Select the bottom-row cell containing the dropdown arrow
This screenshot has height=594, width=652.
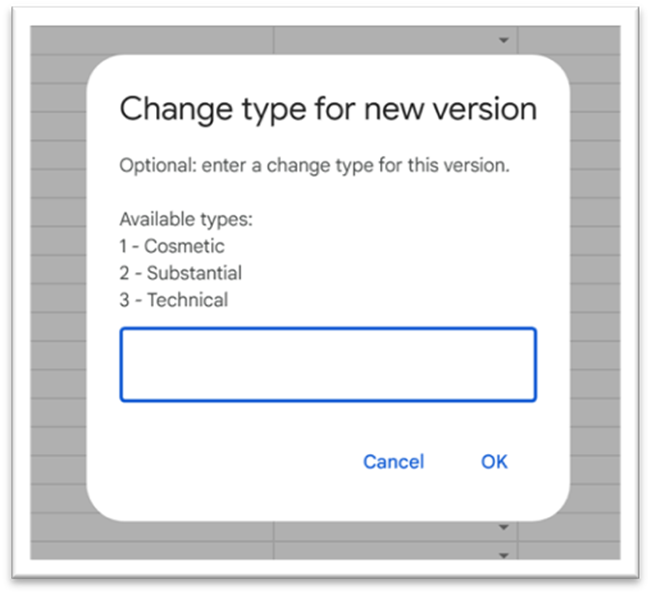pos(400,551)
